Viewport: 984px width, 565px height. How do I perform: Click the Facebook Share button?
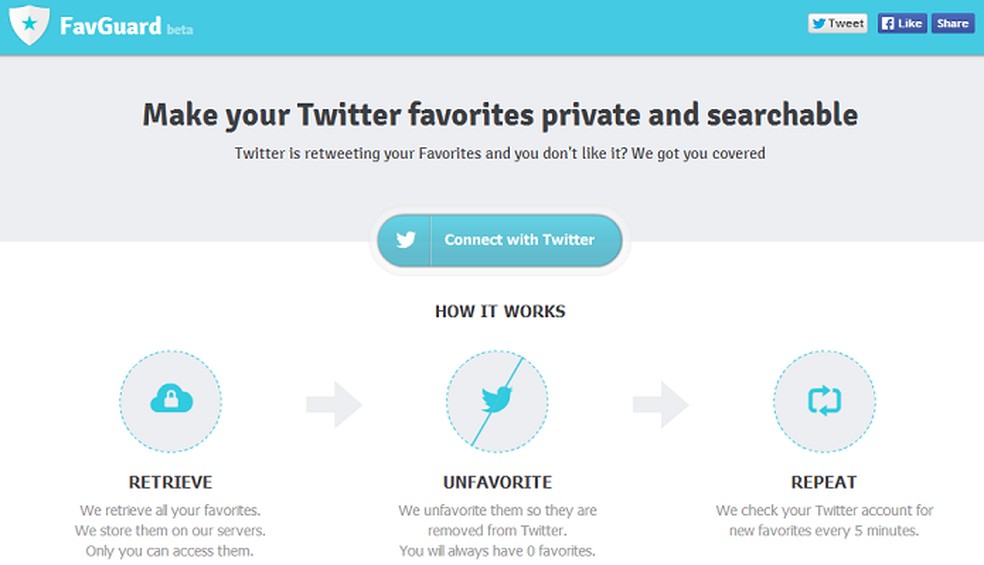952,23
